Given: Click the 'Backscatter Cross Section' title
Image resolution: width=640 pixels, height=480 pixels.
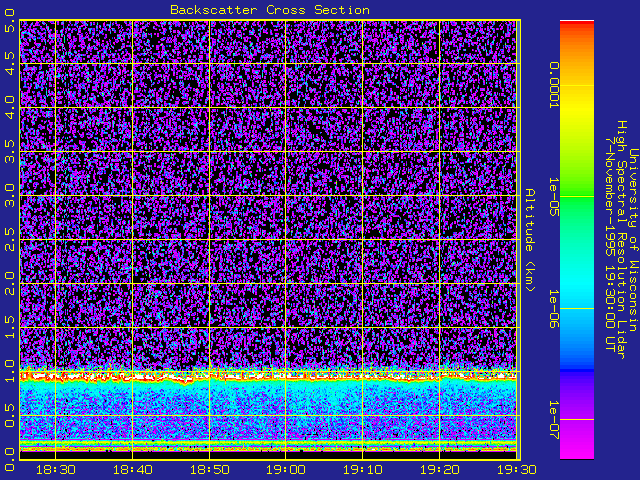Looking at the screenshot, I should tap(270, 10).
